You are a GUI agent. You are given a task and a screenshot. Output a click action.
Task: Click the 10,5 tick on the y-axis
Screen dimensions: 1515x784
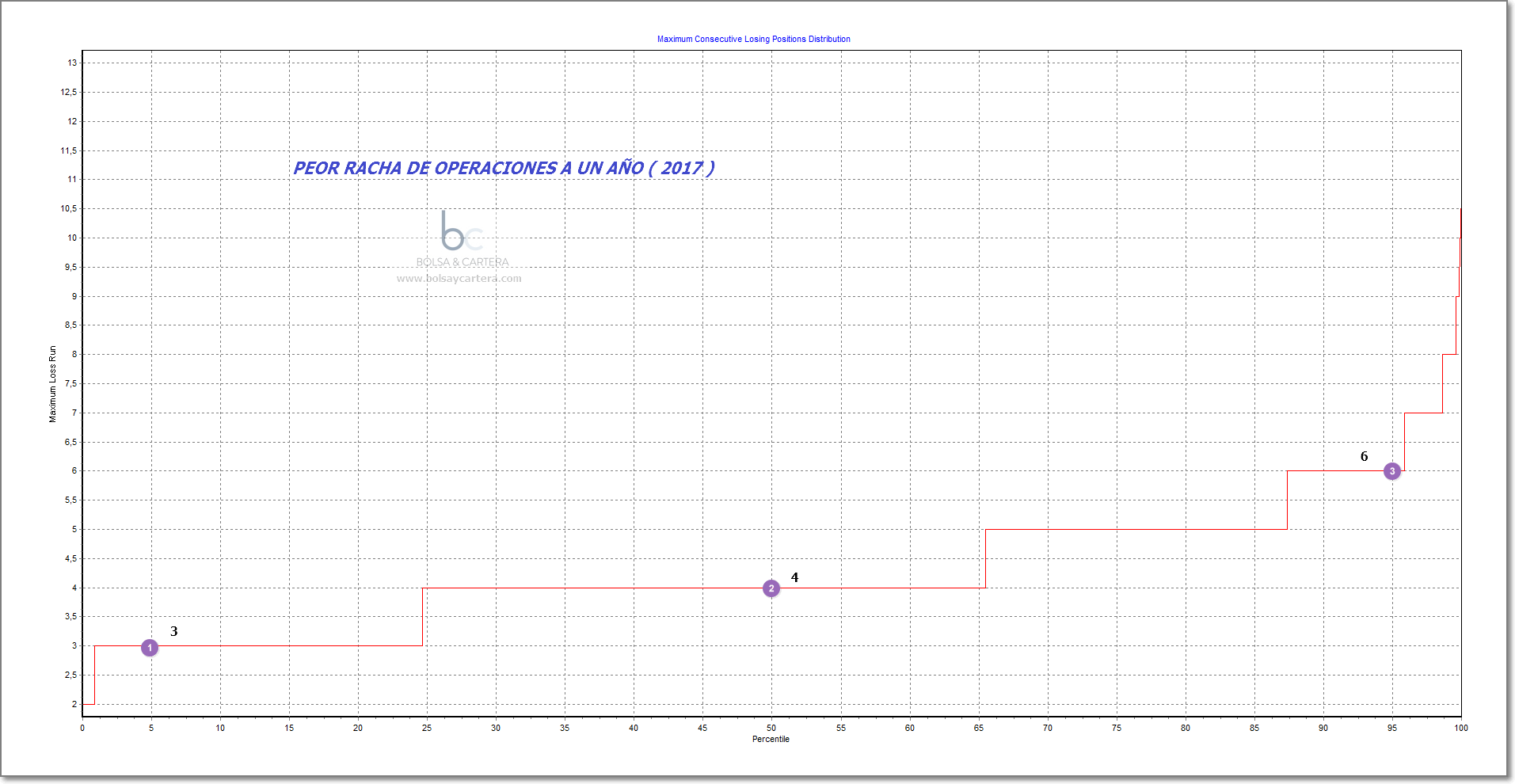click(69, 208)
